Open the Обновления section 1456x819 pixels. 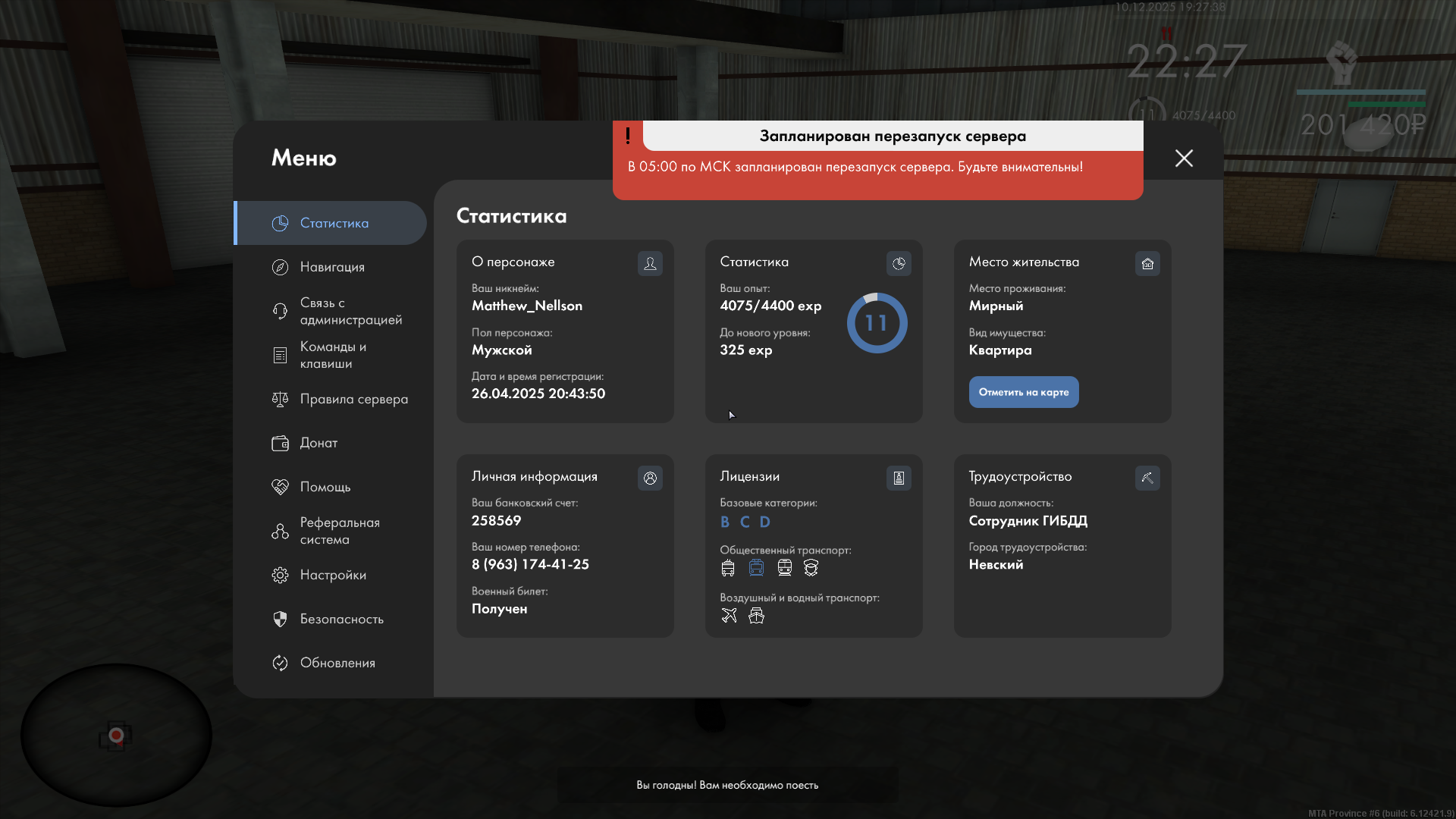pos(337,663)
